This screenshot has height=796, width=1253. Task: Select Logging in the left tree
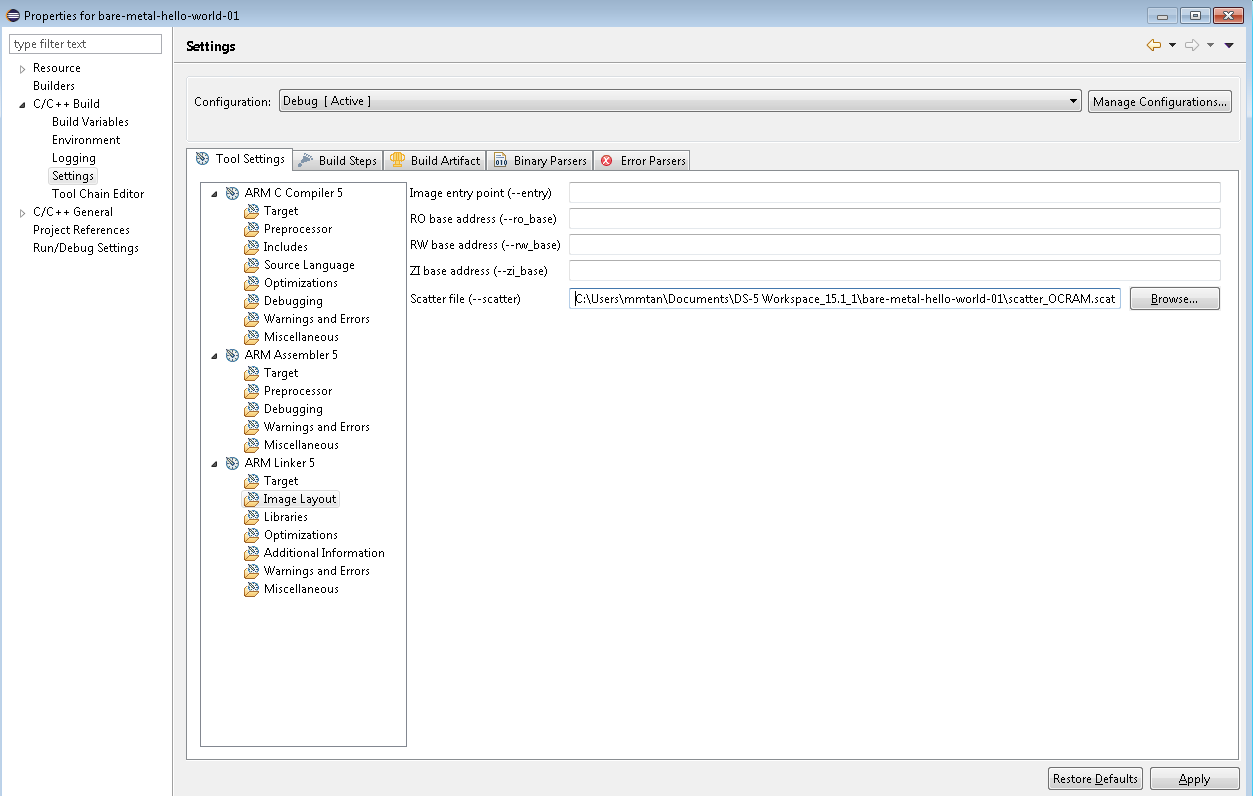pos(74,158)
